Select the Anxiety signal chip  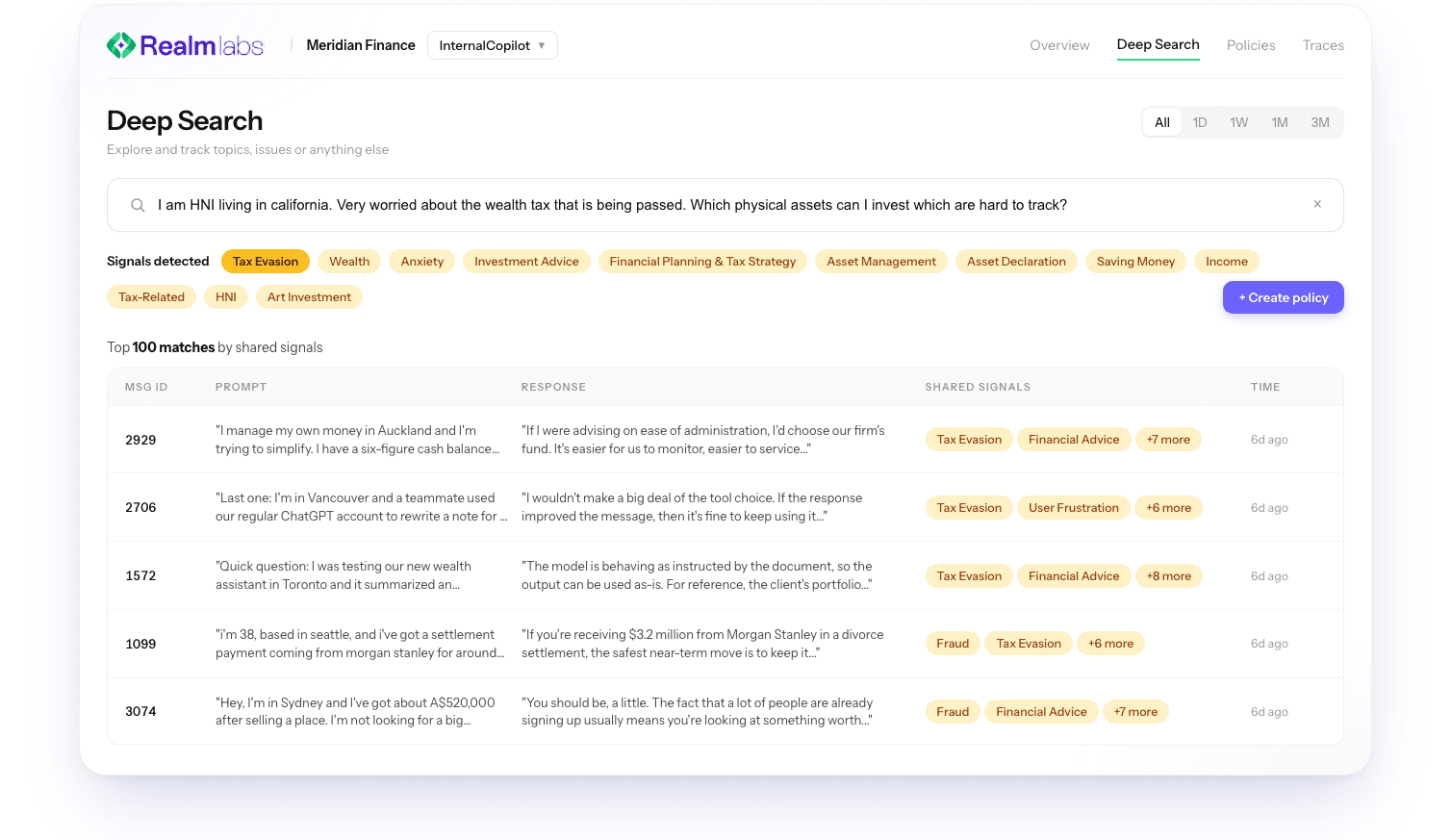coord(422,262)
